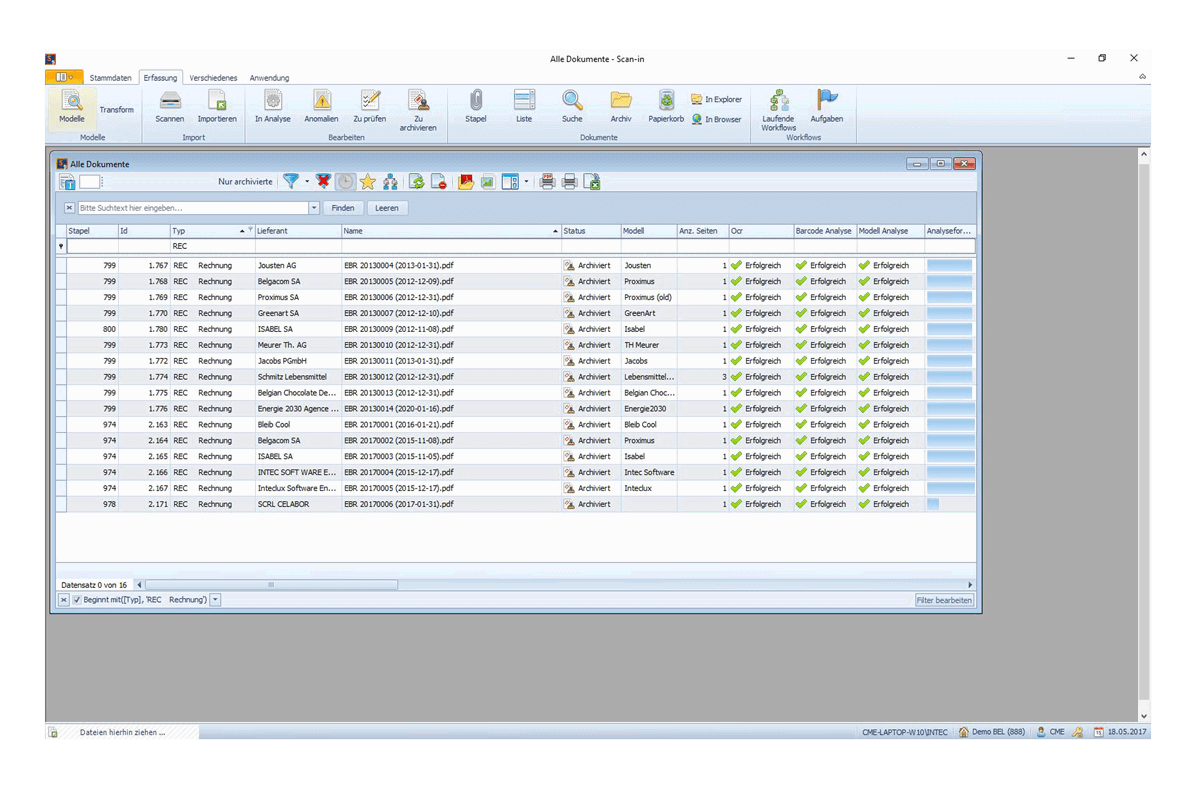This screenshot has height=787, width=1200.
Task: Click the Finden button
Action: (x=343, y=208)
